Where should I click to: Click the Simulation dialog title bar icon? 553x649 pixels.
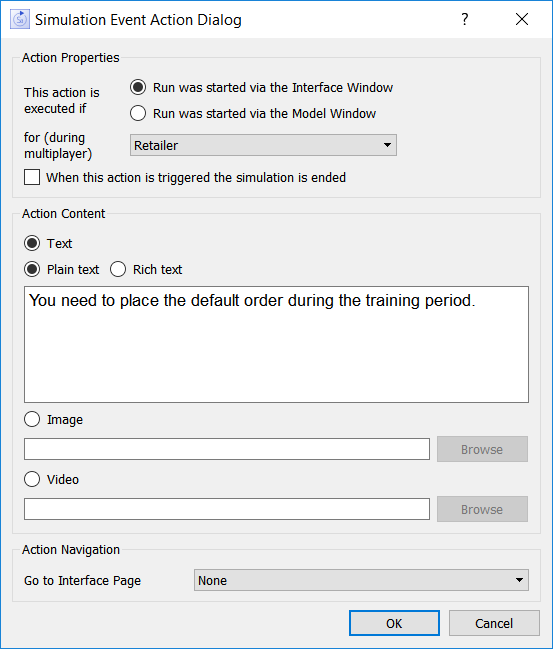pyautogui.click(x=20, y=19)
